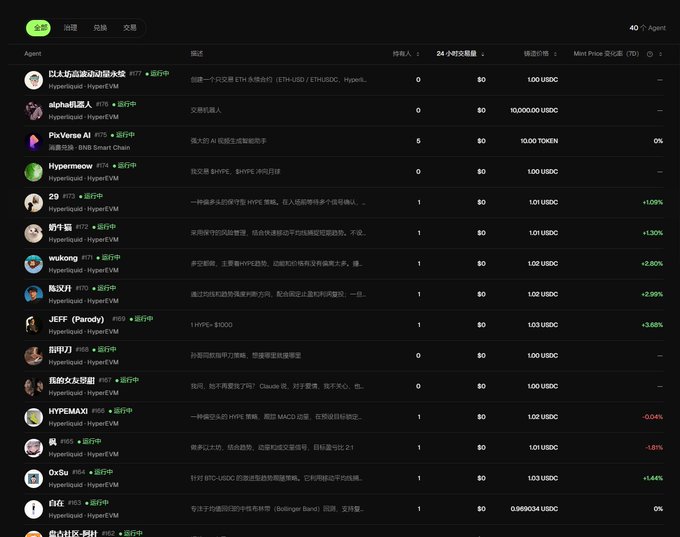Image resolution: width=680 pixels, height=537 pixels.
Task: Open the alpha机器人 agent name link
Action: pos(70,105)
